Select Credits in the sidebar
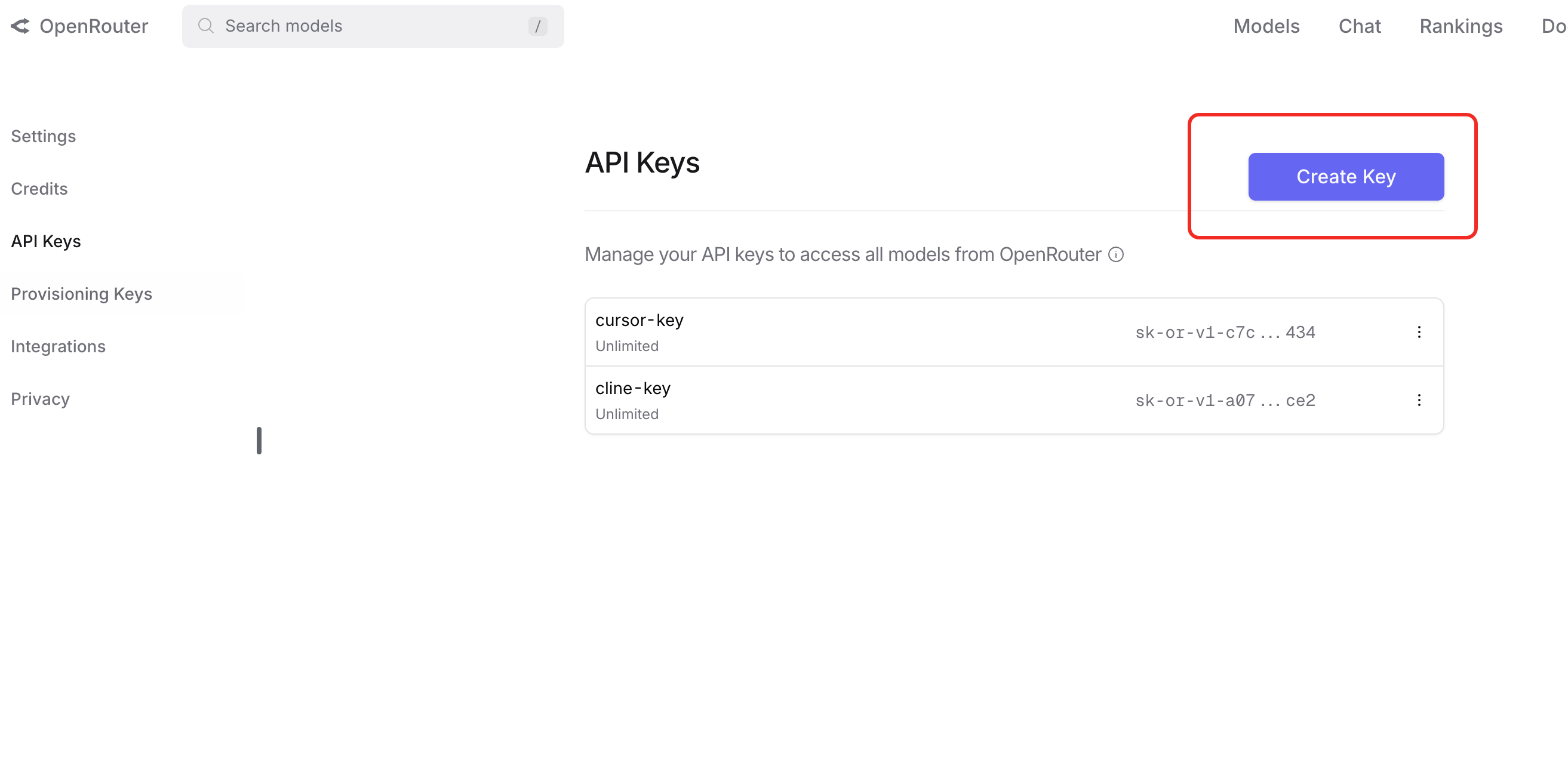Screen dimensions: 1568x775 click(x=39, y=189)
